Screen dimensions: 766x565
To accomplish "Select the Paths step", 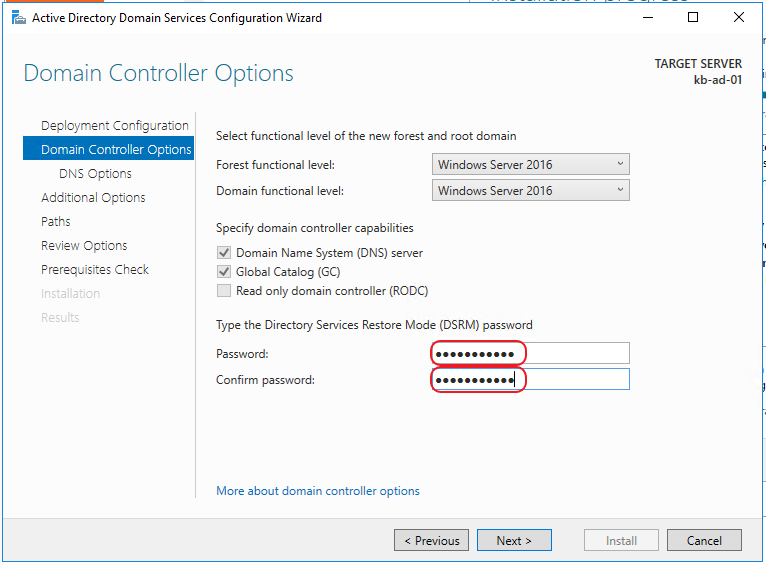I will point(56,221).
